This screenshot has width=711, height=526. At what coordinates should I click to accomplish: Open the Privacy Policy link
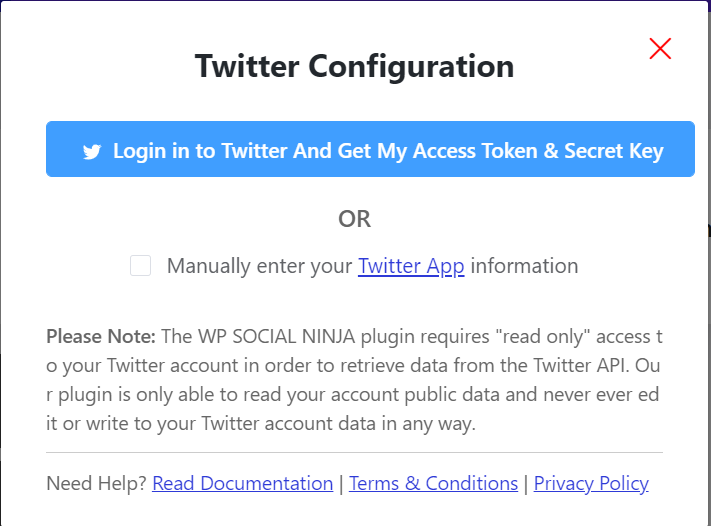(x=591, y=484)
